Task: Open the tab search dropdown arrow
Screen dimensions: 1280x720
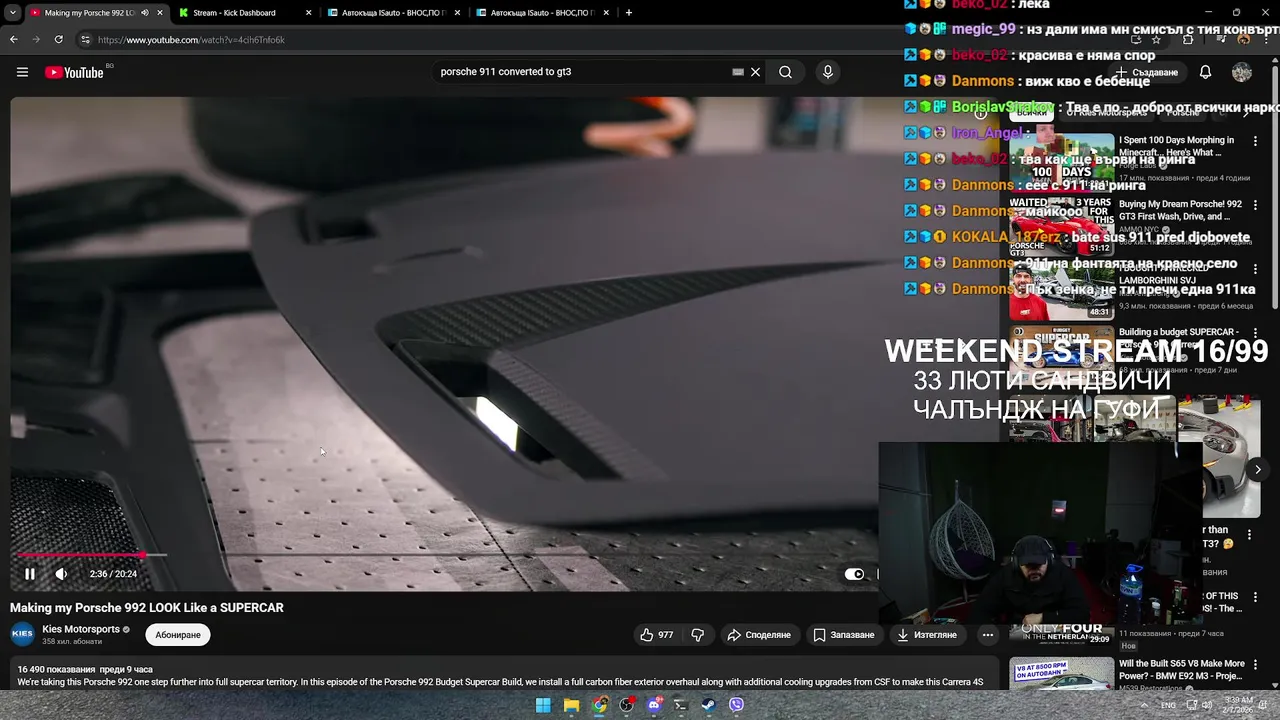Action: (13, 13)
